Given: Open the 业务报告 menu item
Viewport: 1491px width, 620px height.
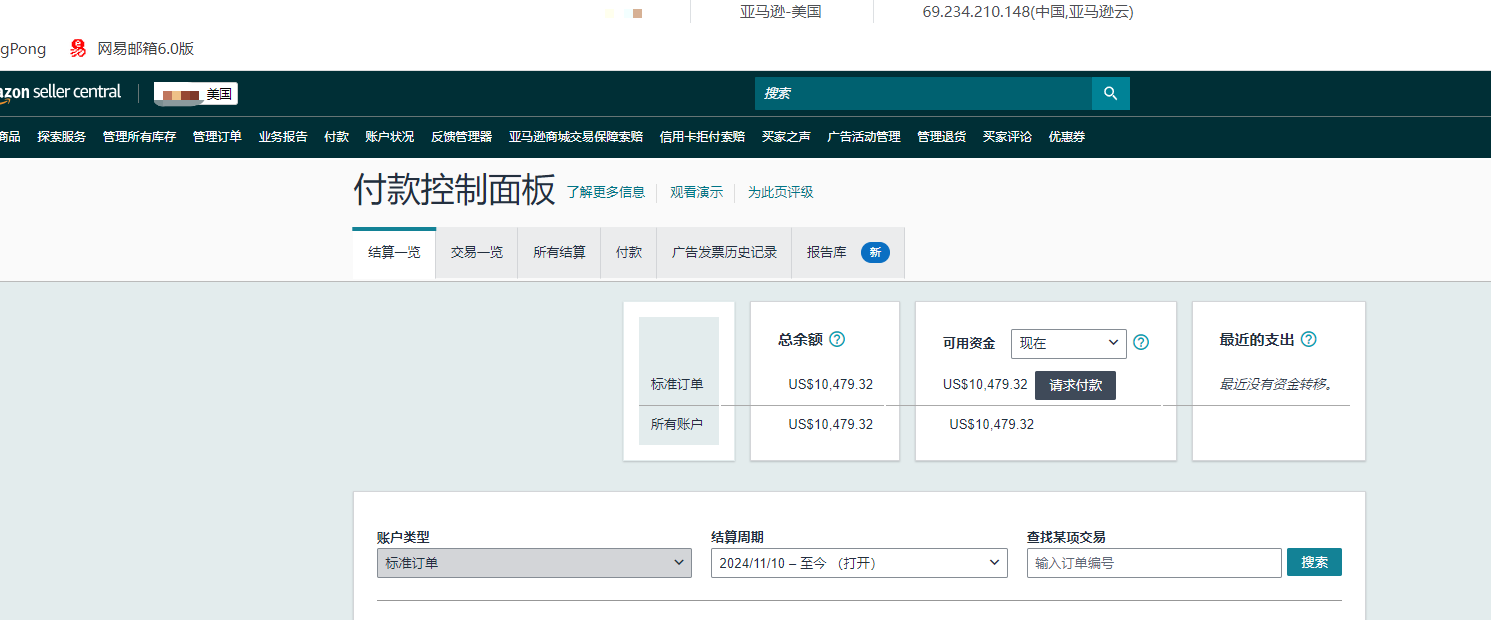Looking at the screenshot, I should point(283,137).
